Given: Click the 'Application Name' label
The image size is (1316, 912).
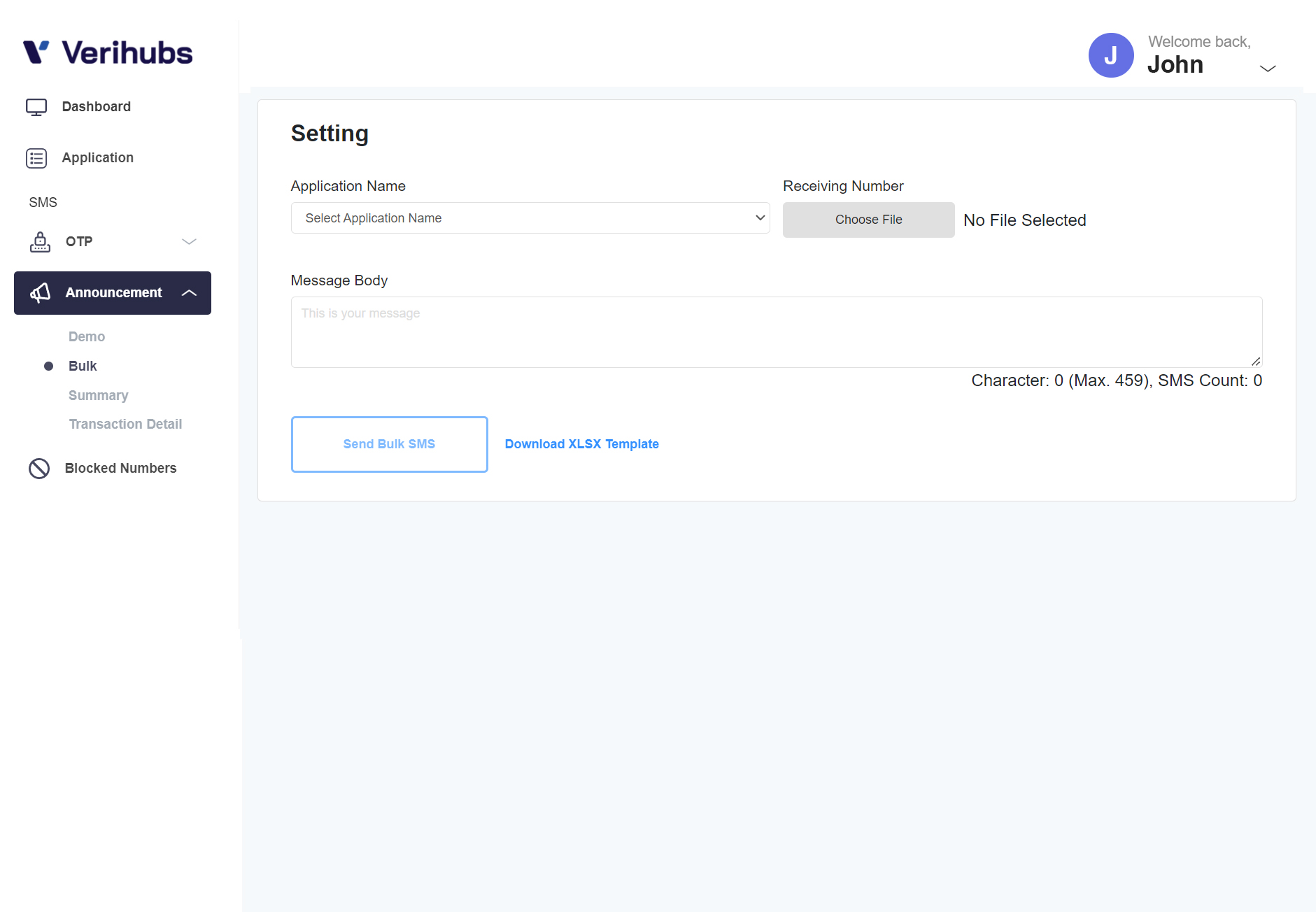Looking at the screenshot, I should [348, 186].
